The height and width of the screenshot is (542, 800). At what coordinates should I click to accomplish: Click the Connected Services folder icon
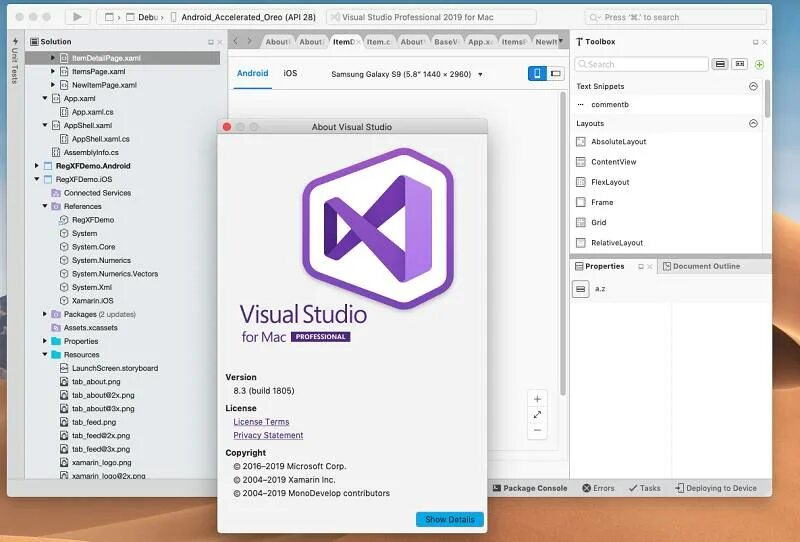click(x=56, y=193)
